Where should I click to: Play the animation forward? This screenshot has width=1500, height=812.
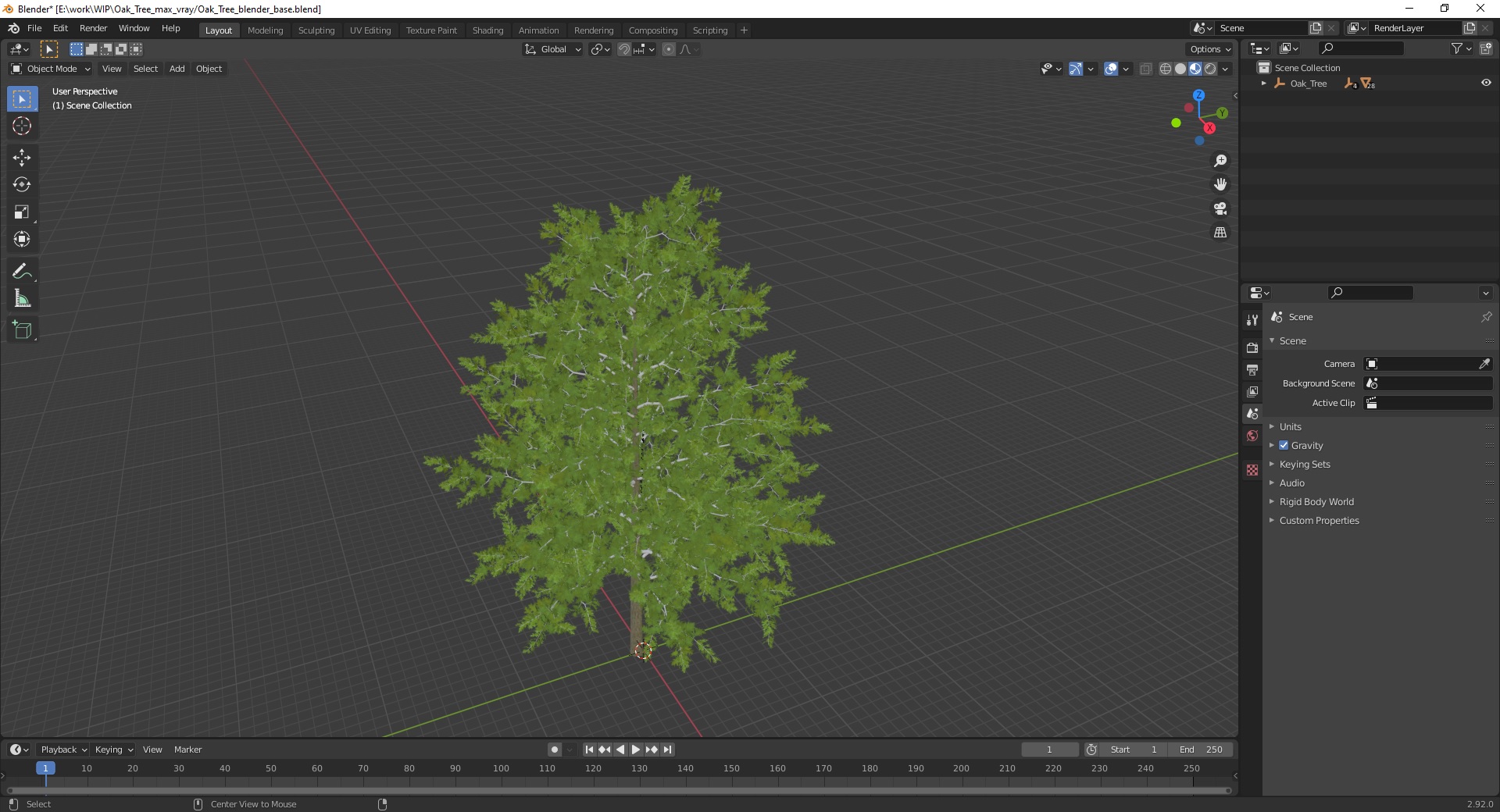[636, 750]
